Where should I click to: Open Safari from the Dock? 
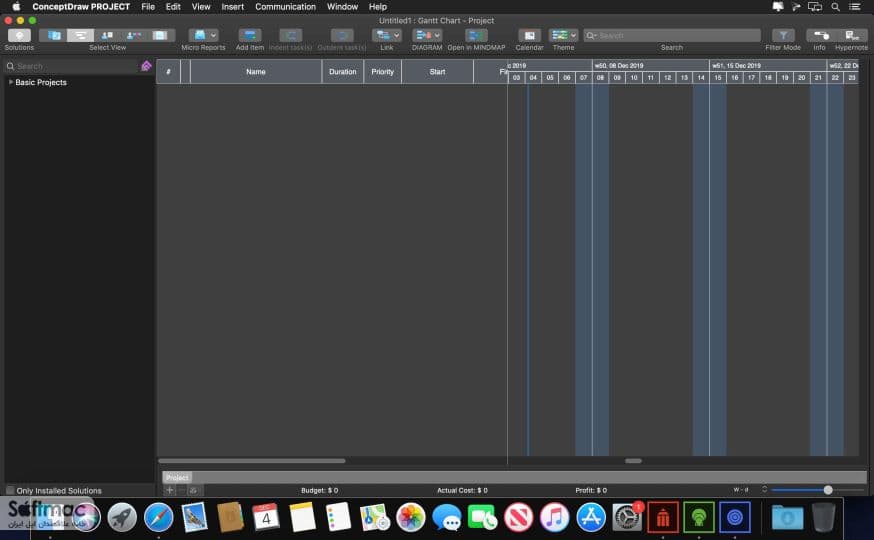tap(158, 517)
